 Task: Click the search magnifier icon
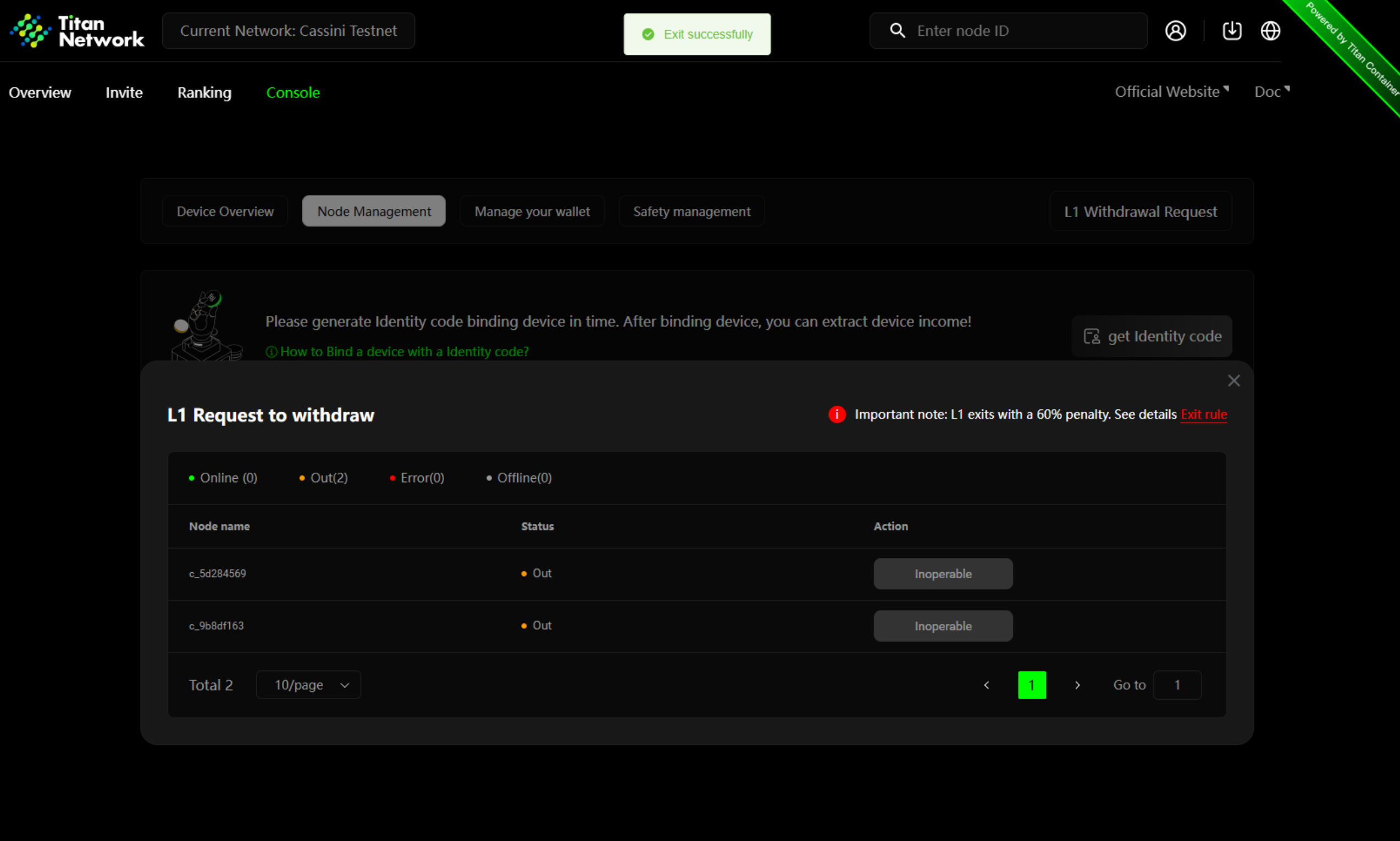897,31
